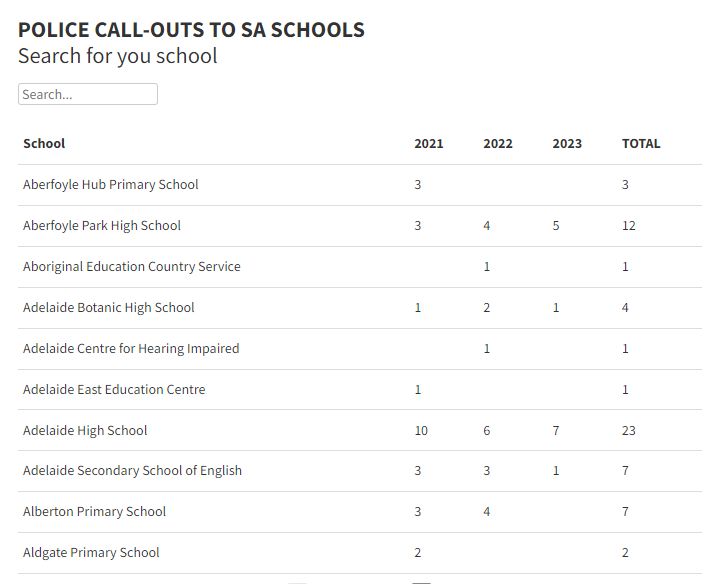This screenshot has height=584, width=728.
Task: Click the Adelaide High School name
Action: click(x=85, y=430)
